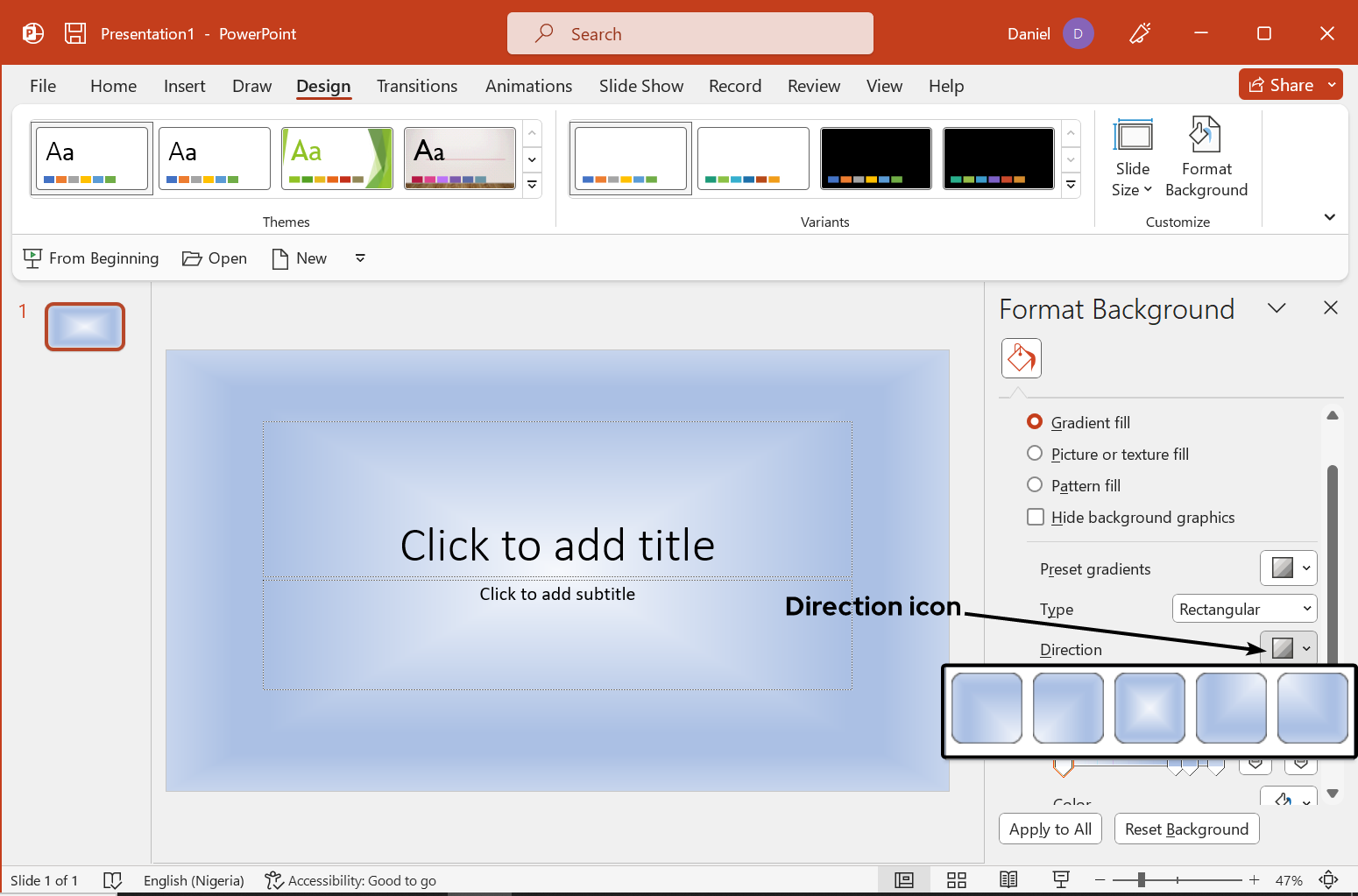This screenshot has width=1358, height=896.
Task: Click Reset Background button
Action: pos(1186,829)
